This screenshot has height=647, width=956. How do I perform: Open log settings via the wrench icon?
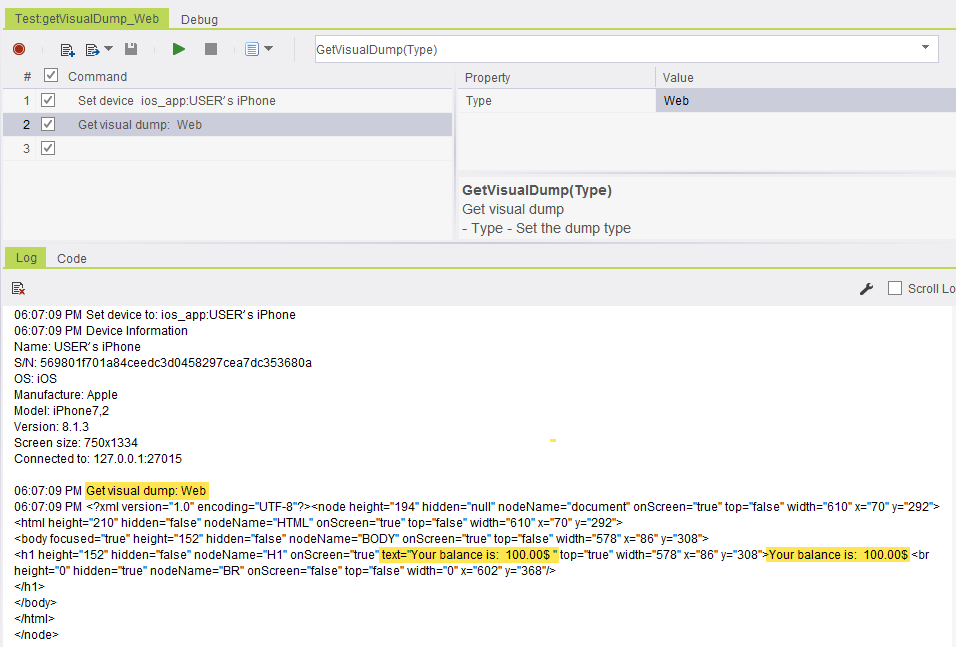[866, 288]
